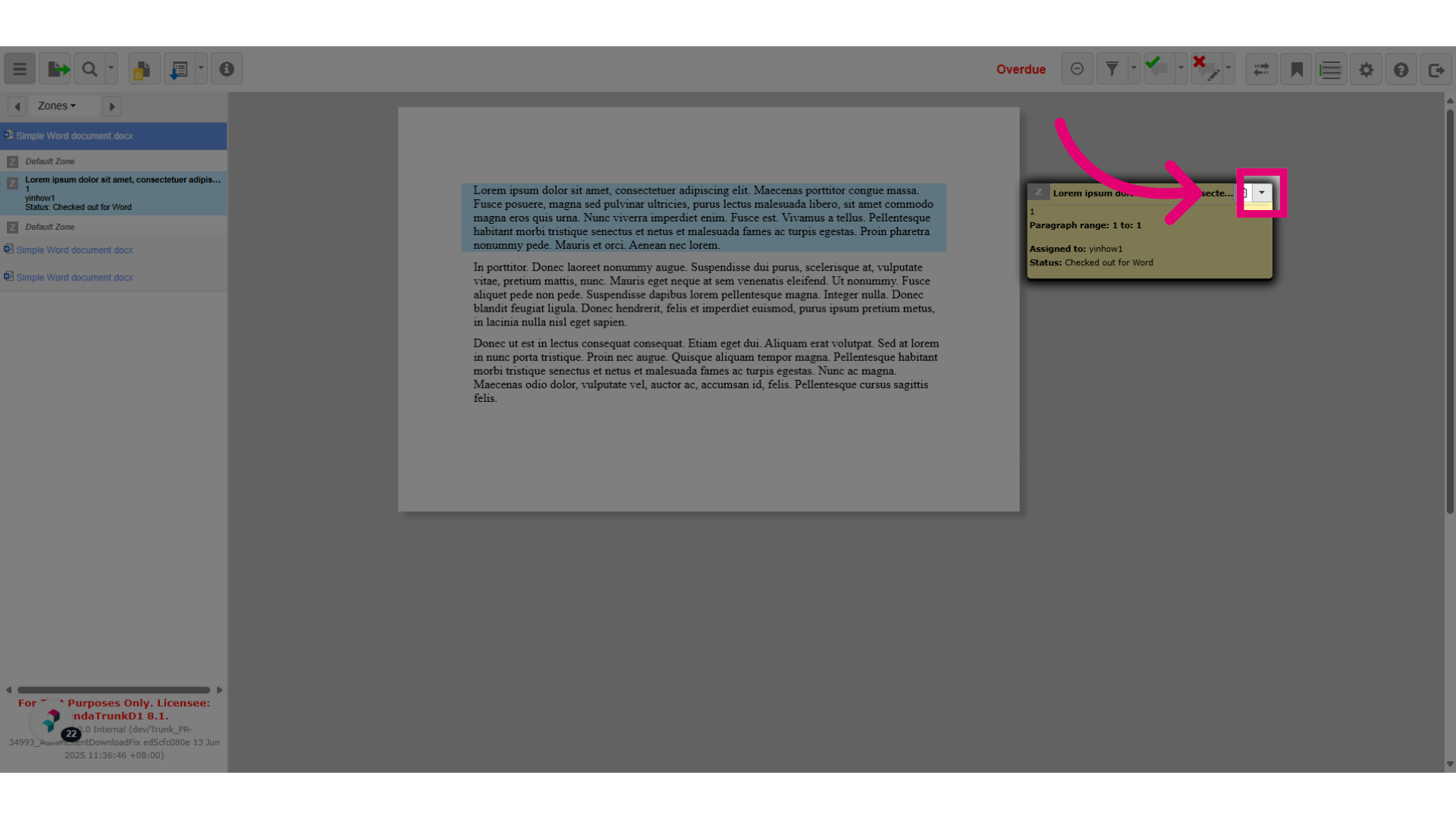Click the paragraph starting 'Donec ut est in lectus'
This screenshot has width=1456, height=819.
pos(706,371)
